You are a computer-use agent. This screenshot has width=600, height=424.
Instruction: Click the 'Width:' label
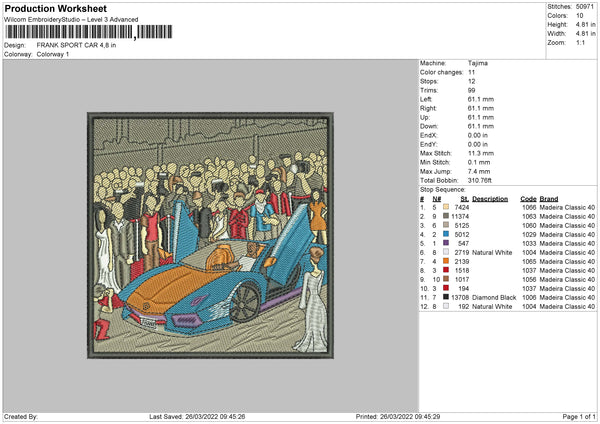[x=556, y=34]
